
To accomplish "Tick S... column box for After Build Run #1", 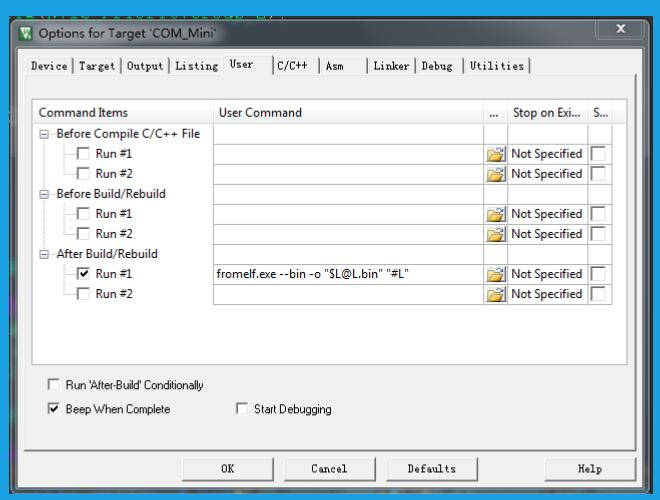I will coord(598,274).
